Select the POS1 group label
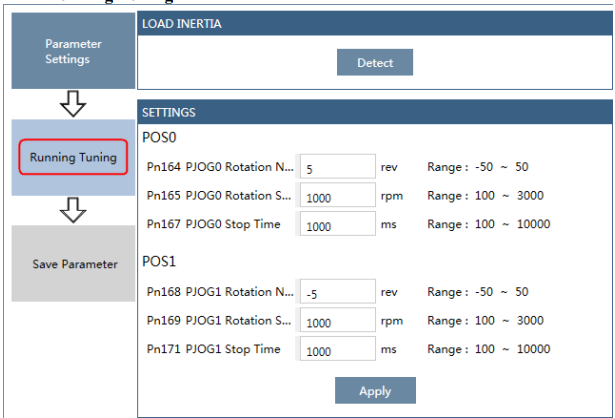615x418 pixels. coord(159,262)
